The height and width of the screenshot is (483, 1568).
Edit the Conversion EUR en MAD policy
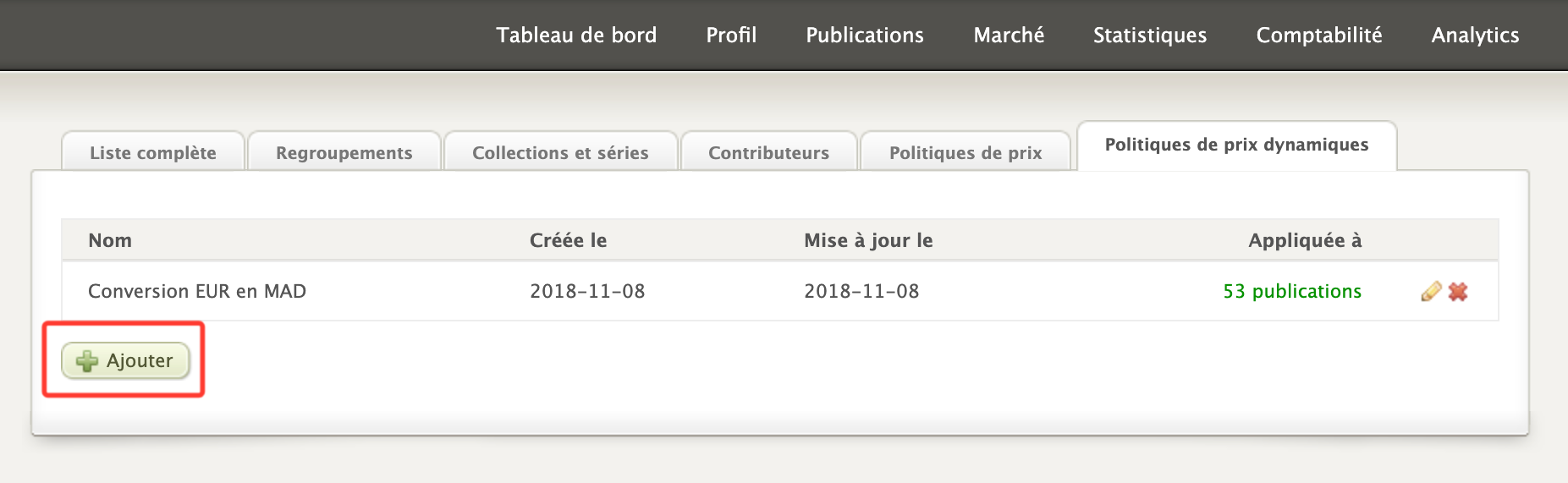(x=1430, y=292)
